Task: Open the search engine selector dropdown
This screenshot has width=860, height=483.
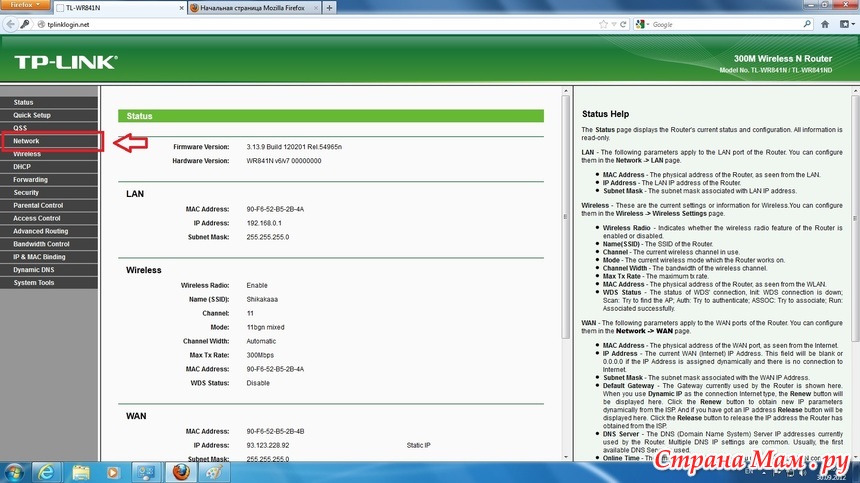Action: [642, 24]
